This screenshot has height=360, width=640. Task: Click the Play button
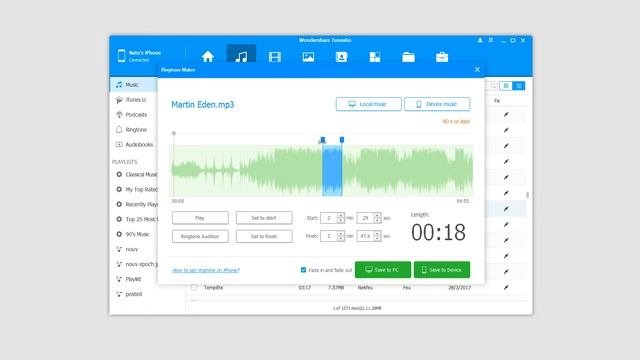click(200, 218)
